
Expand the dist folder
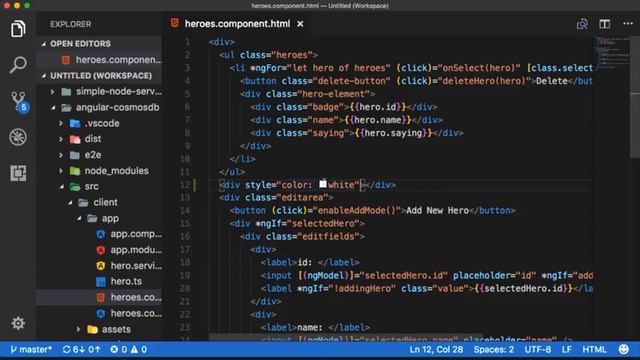click(100, 139)
